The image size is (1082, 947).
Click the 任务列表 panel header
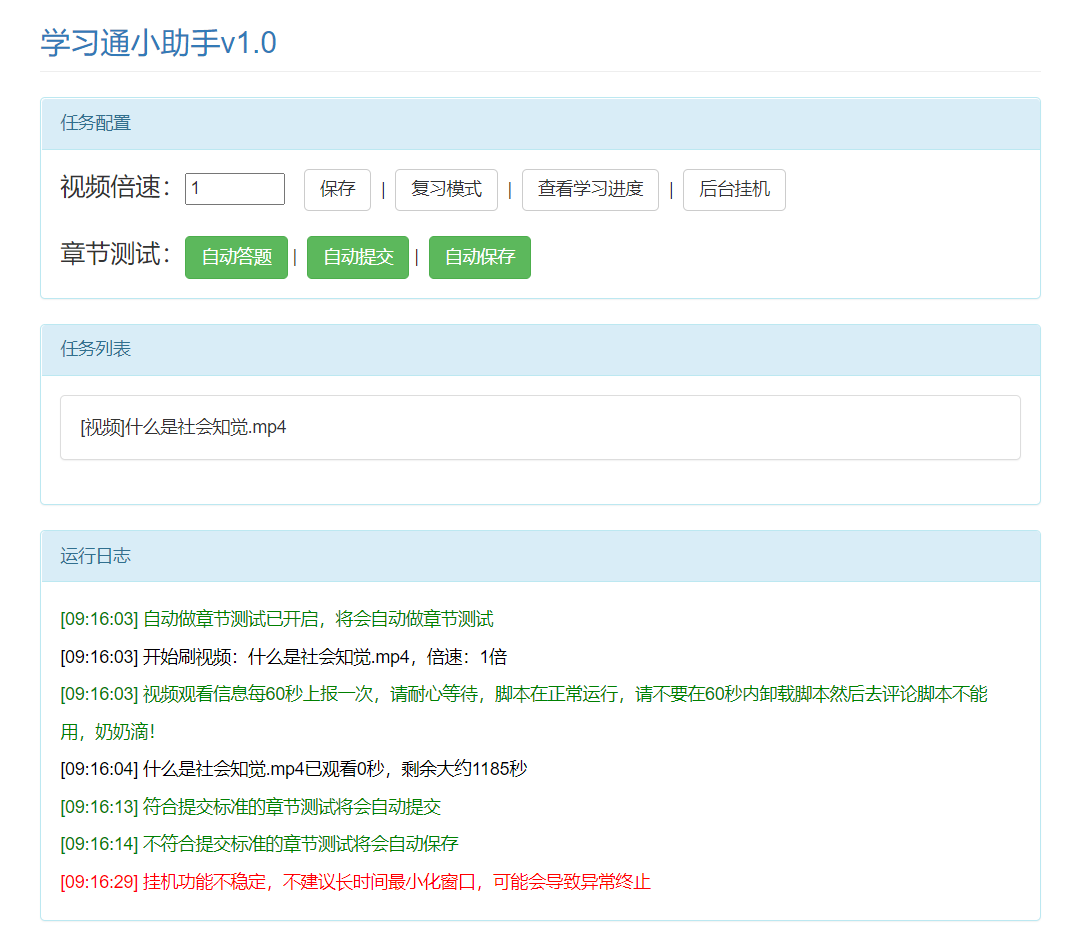pos(540,350)
